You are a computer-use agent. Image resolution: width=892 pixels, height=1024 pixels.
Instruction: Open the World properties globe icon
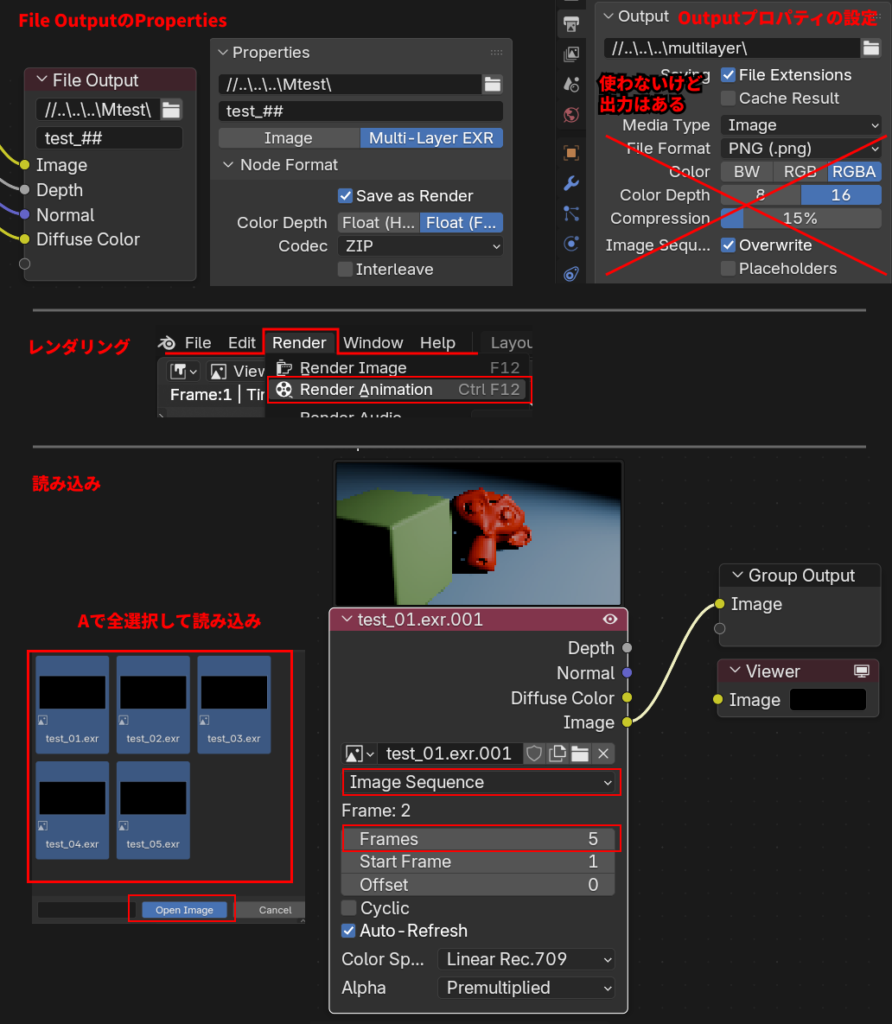point(572,115)
